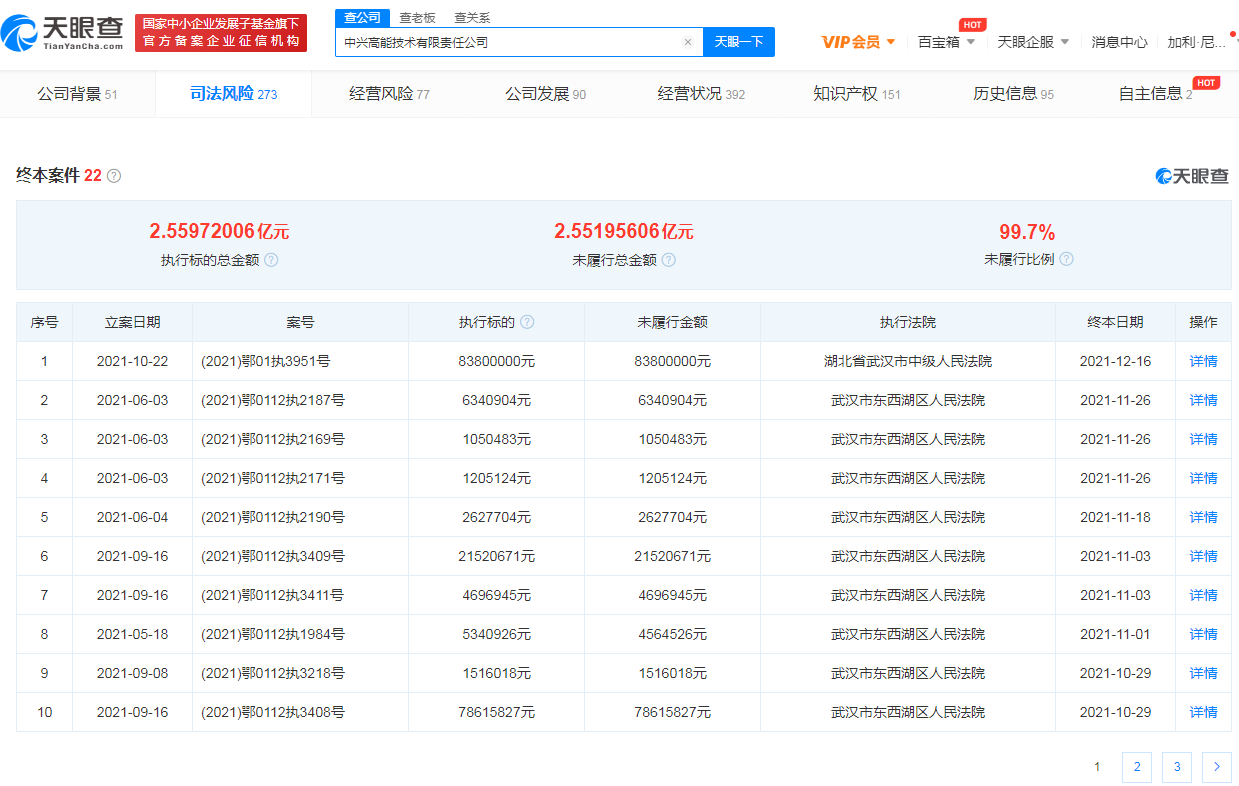Viewport: 1239px width, 786px height.
Task: Open the user account menu 加利·尼
Action: coord(1197,42)
